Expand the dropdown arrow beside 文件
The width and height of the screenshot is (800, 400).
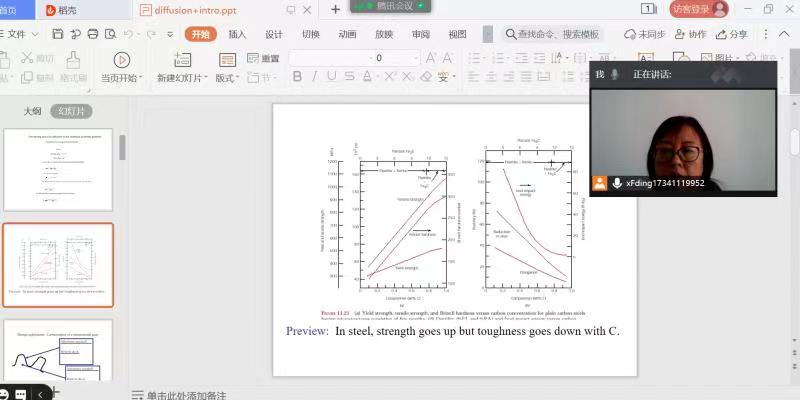[x=35, y=34]
